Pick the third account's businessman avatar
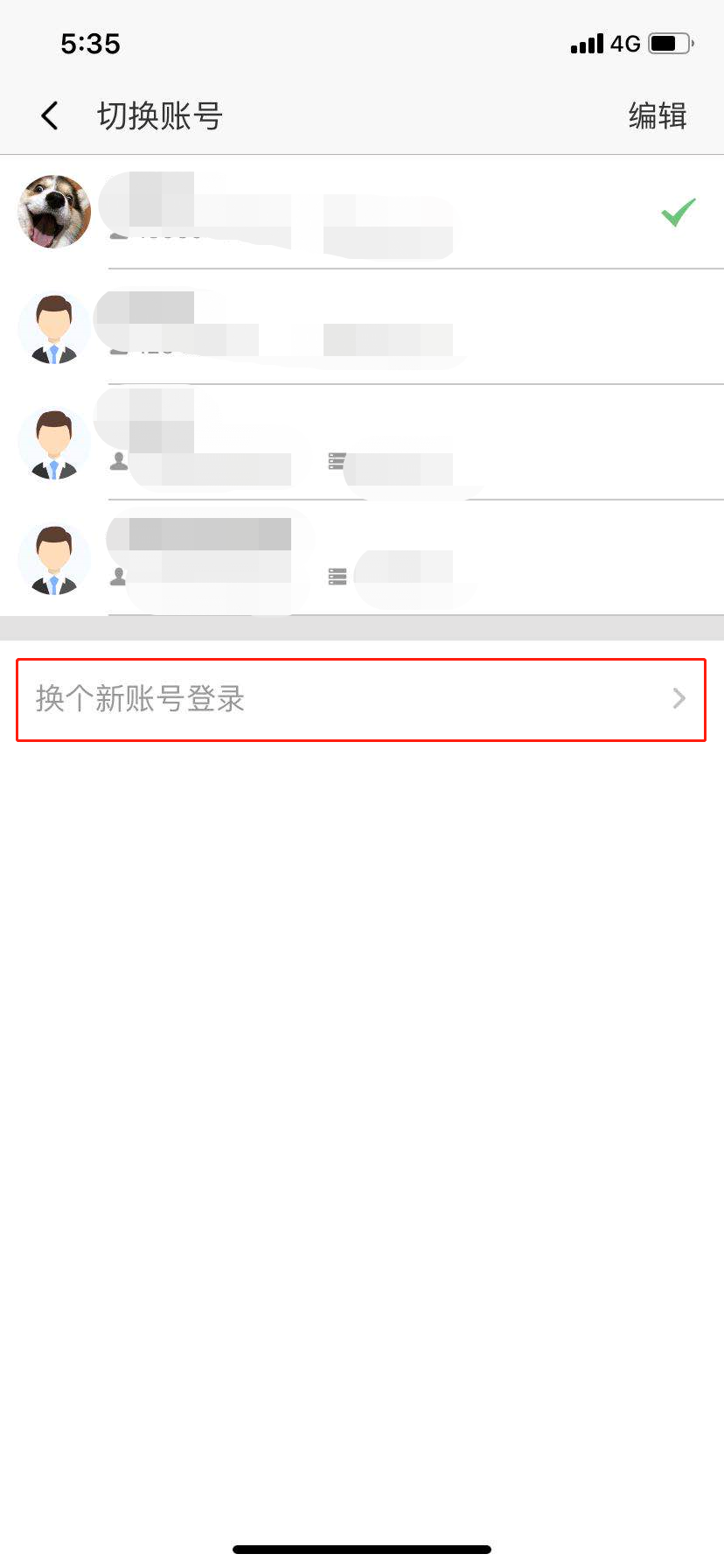 pyautogui.click(x=54, y=443)
